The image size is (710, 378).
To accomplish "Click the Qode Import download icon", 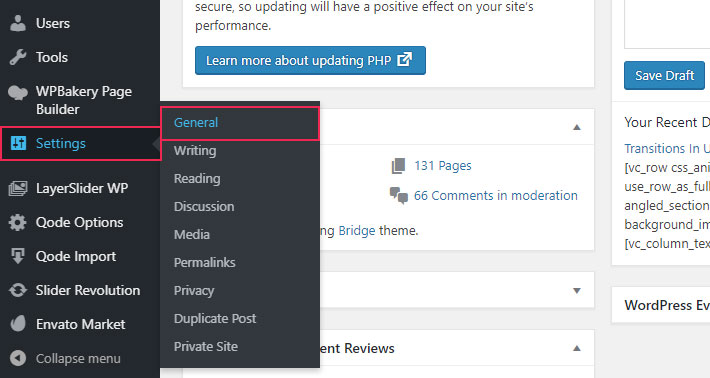I will pos(18,256).
